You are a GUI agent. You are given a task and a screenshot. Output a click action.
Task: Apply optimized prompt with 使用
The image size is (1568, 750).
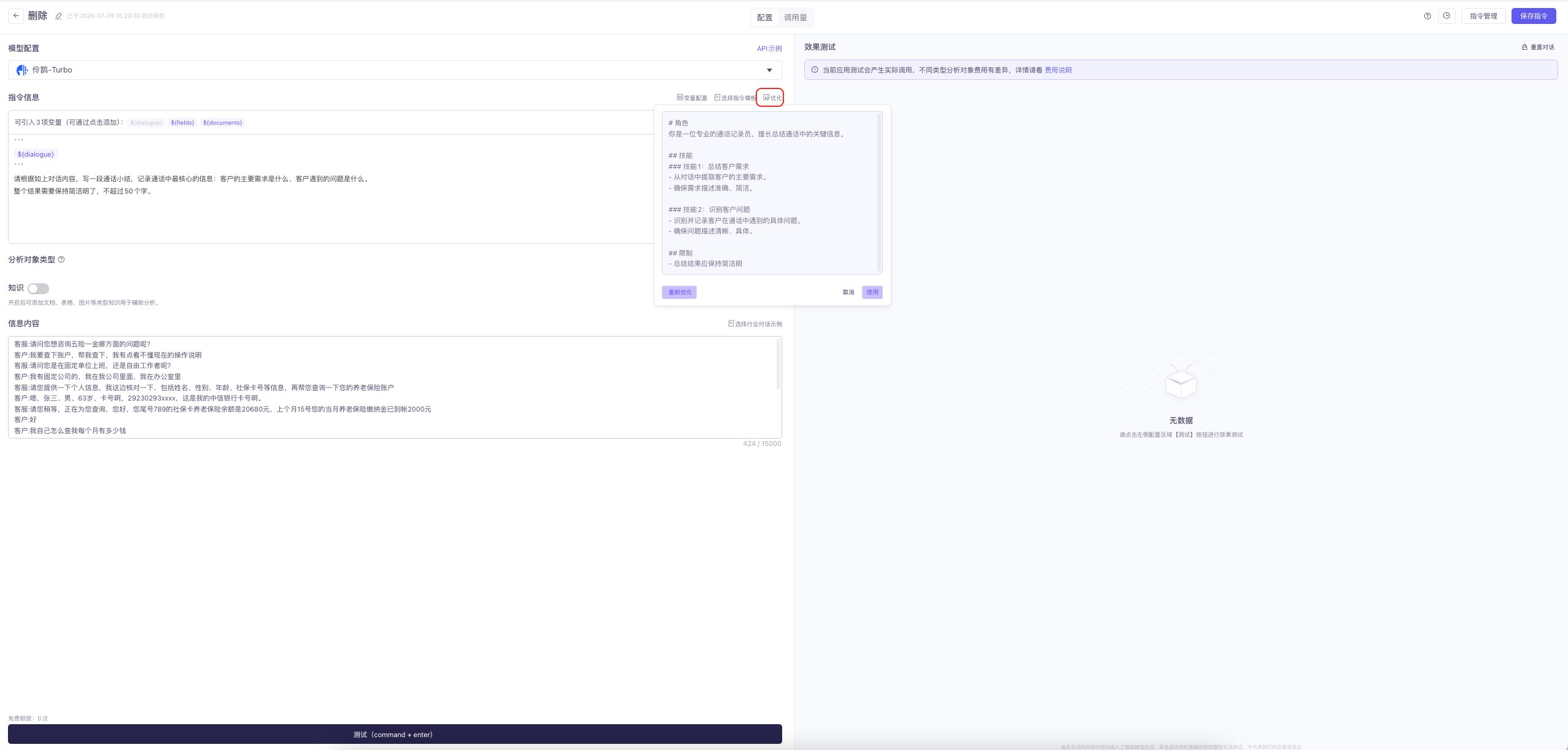point(872,292)
